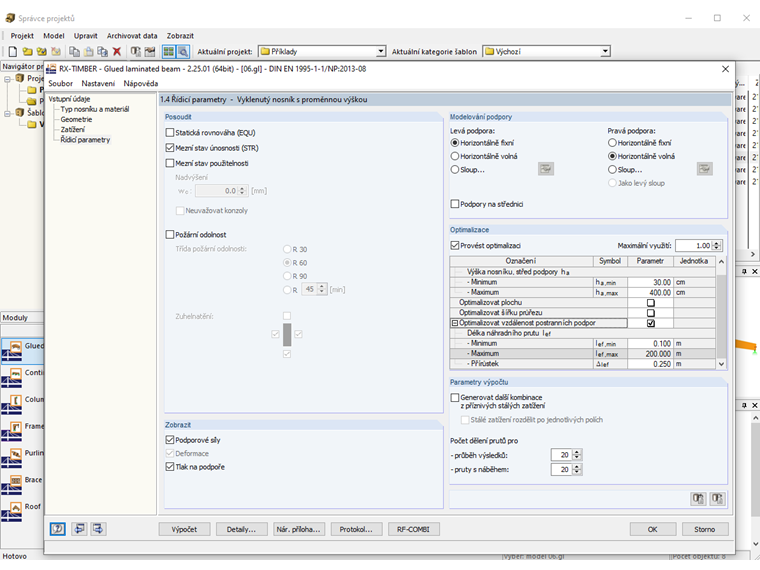Viewport: 760px width, 570px height.
Task: Click the Výpočet button
Action: (184, 529)
